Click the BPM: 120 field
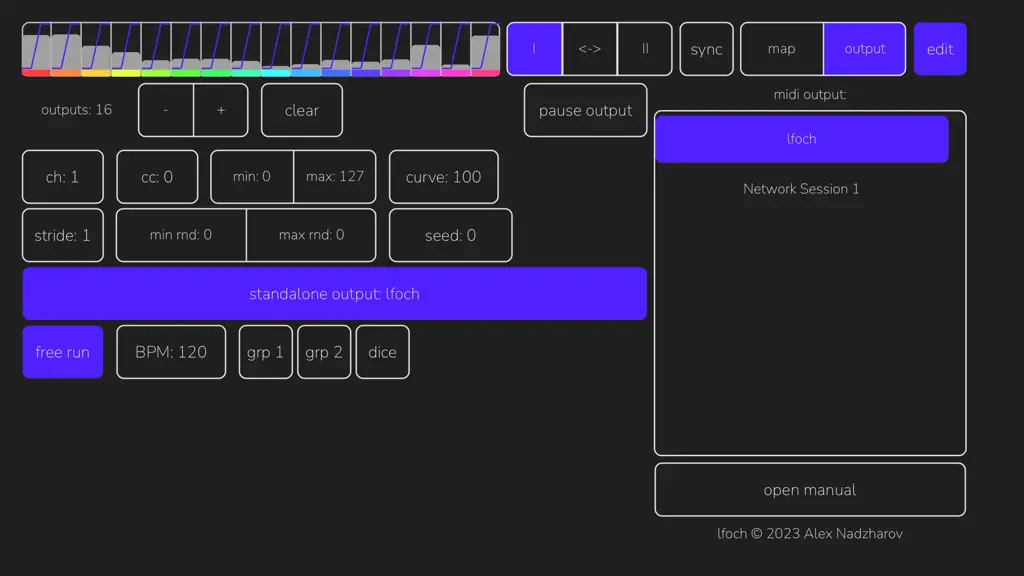Viewport: 1024px width, 576px height. [171, 352]
